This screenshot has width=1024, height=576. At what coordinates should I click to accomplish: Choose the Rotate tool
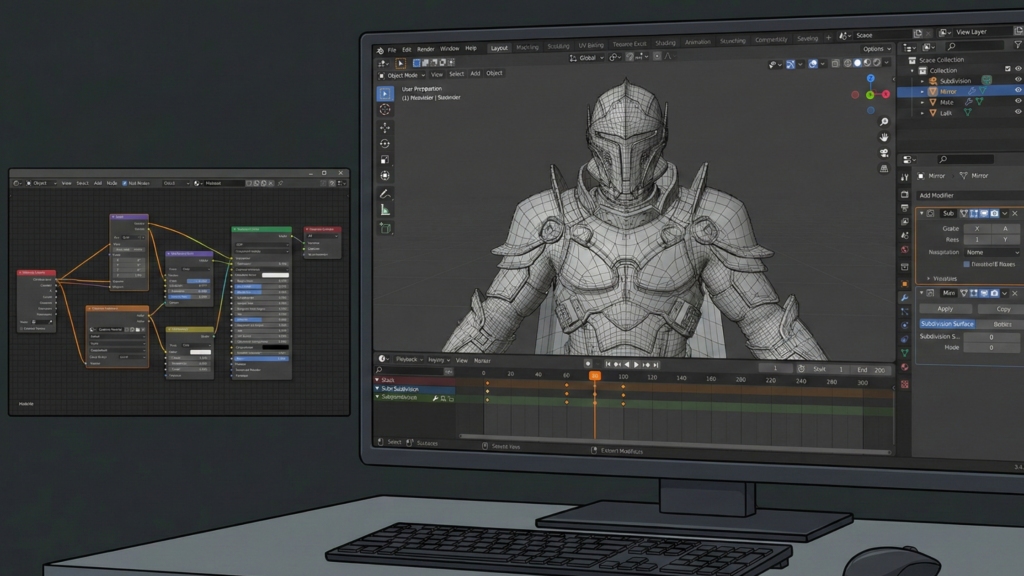(385, 144)
